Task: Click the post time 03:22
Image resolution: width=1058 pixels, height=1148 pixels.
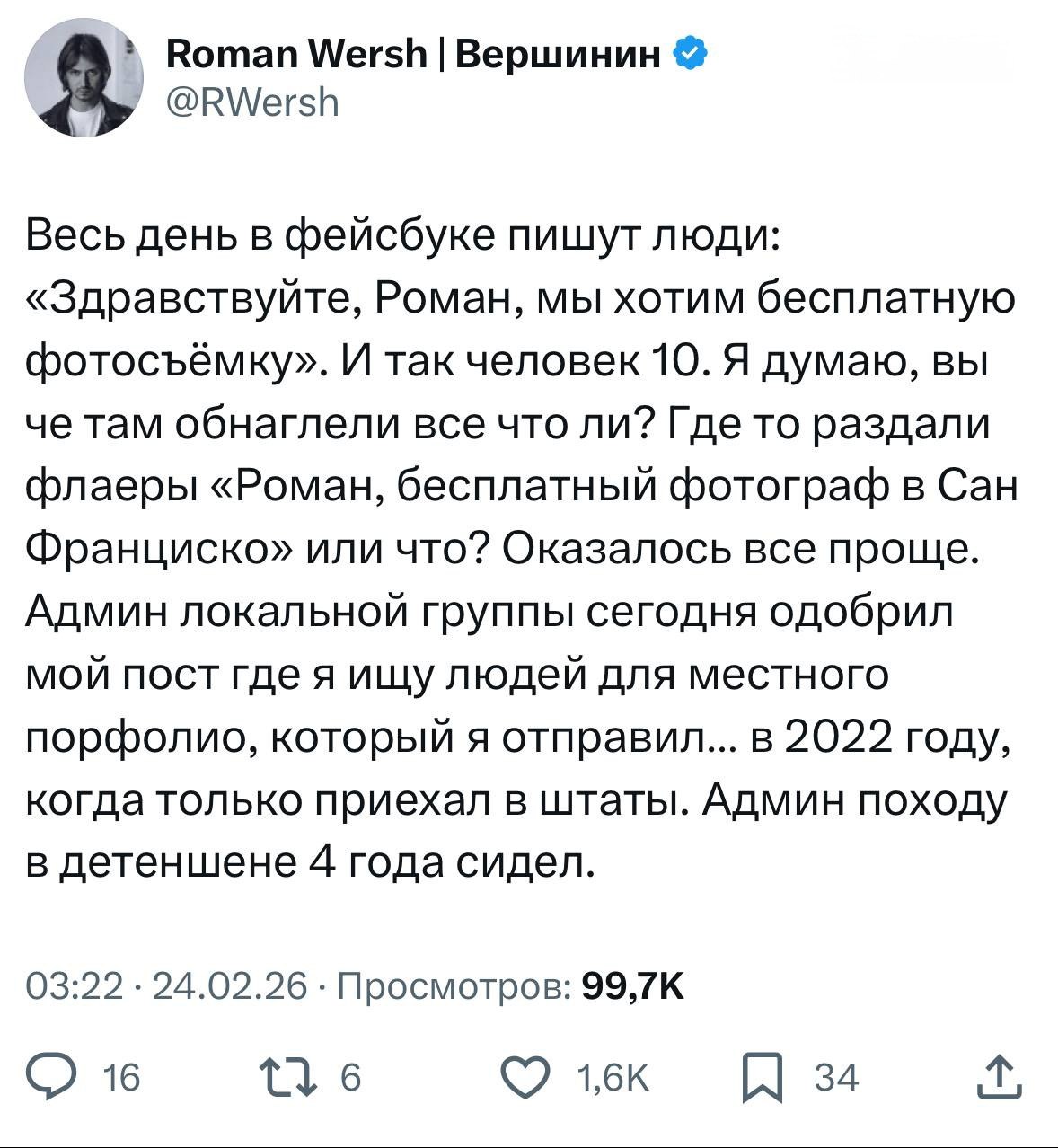Action: (75, 986)
